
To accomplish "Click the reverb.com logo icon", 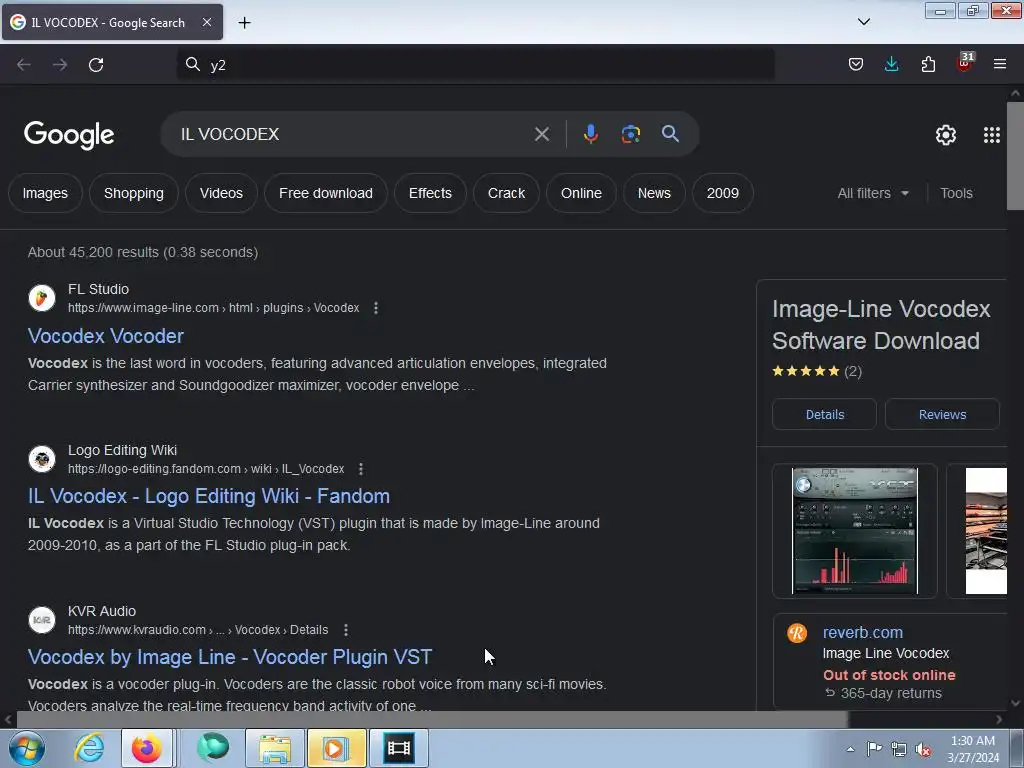I will [x=797, y=633].
